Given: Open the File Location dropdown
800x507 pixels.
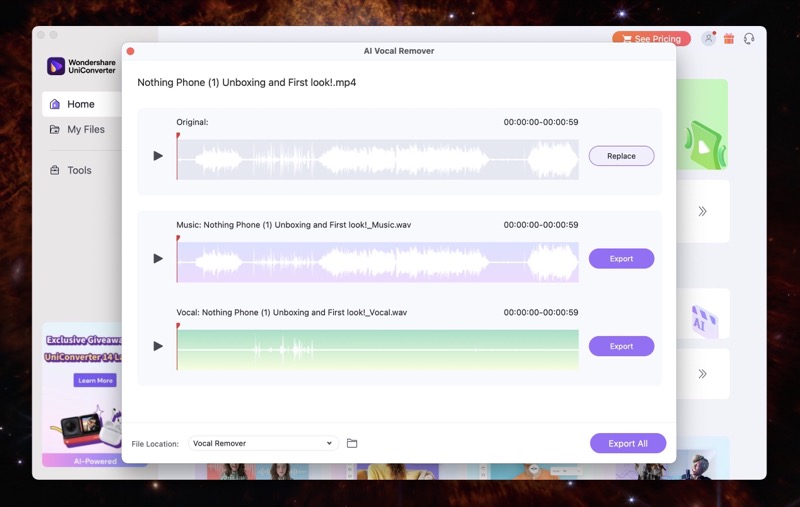Looking at the screenshot, I should click(x=263, y=443).
